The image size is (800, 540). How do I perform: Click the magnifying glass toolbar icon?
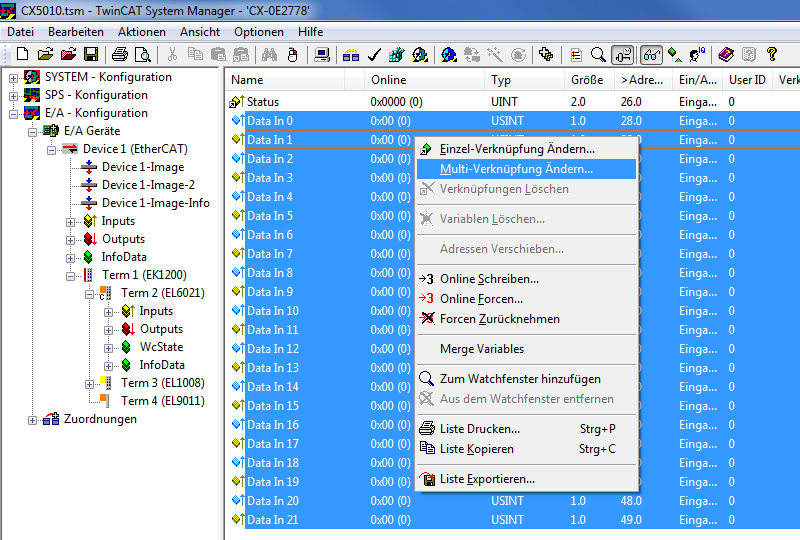[x=598, y=54]
